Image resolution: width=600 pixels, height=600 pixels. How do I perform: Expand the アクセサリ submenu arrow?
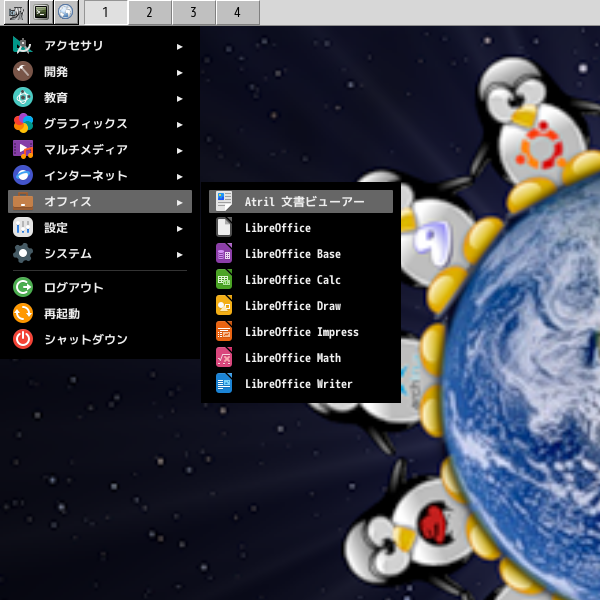179,47
